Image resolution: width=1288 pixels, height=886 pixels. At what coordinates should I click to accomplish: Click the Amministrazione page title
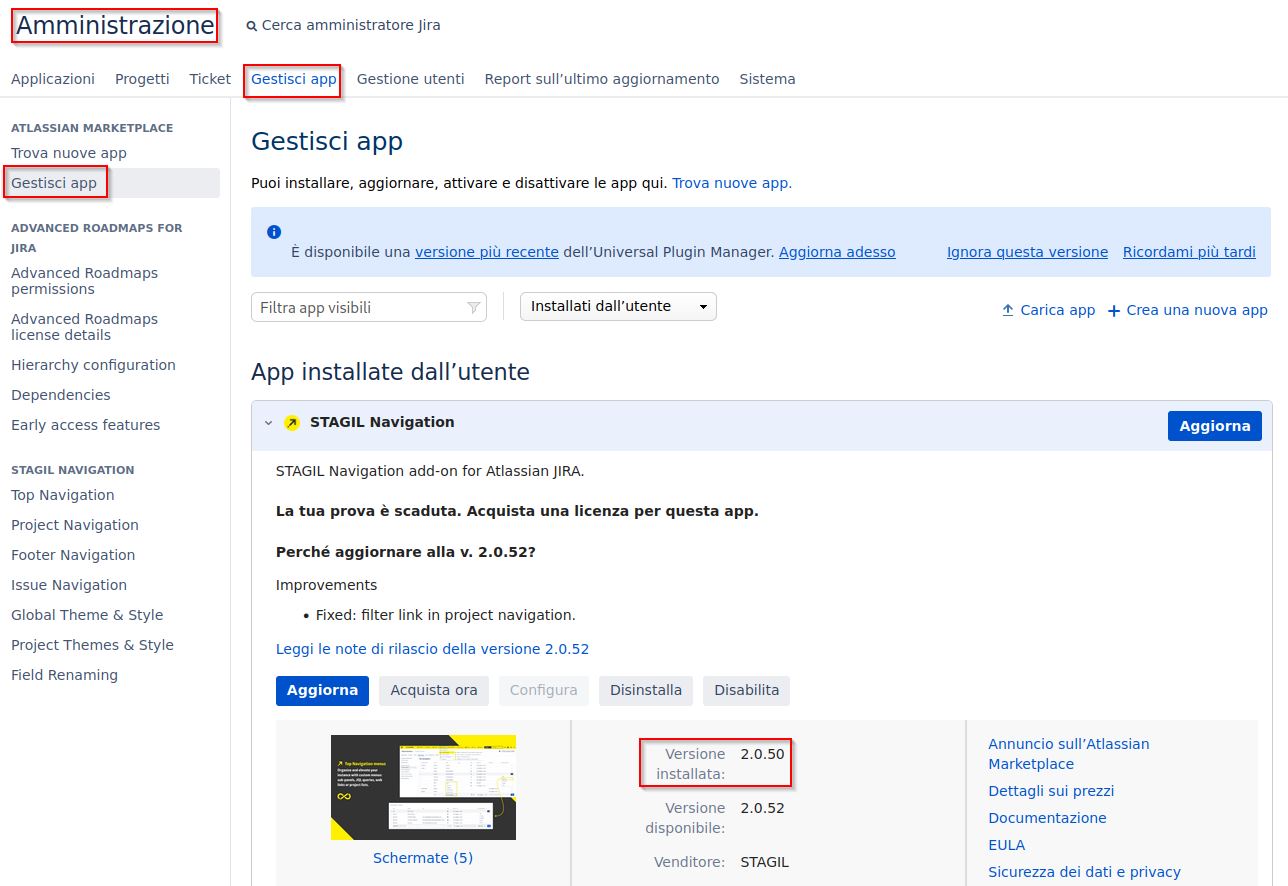(115, 26)
